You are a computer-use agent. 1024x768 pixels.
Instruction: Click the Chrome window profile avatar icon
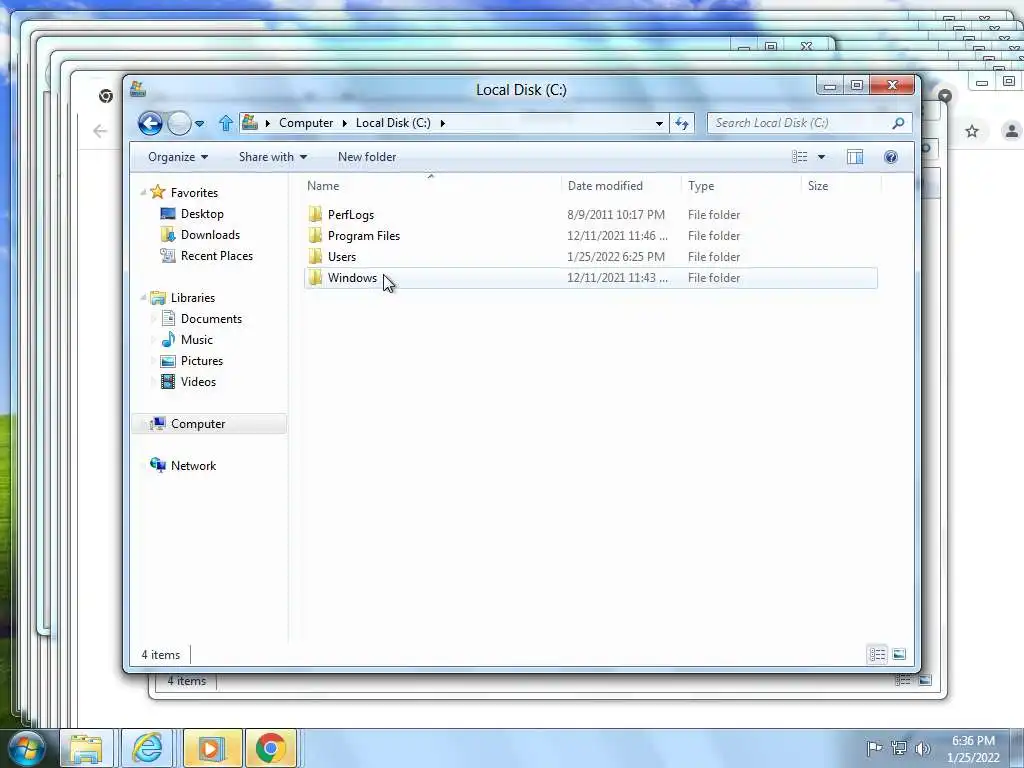coord(1011,131)
